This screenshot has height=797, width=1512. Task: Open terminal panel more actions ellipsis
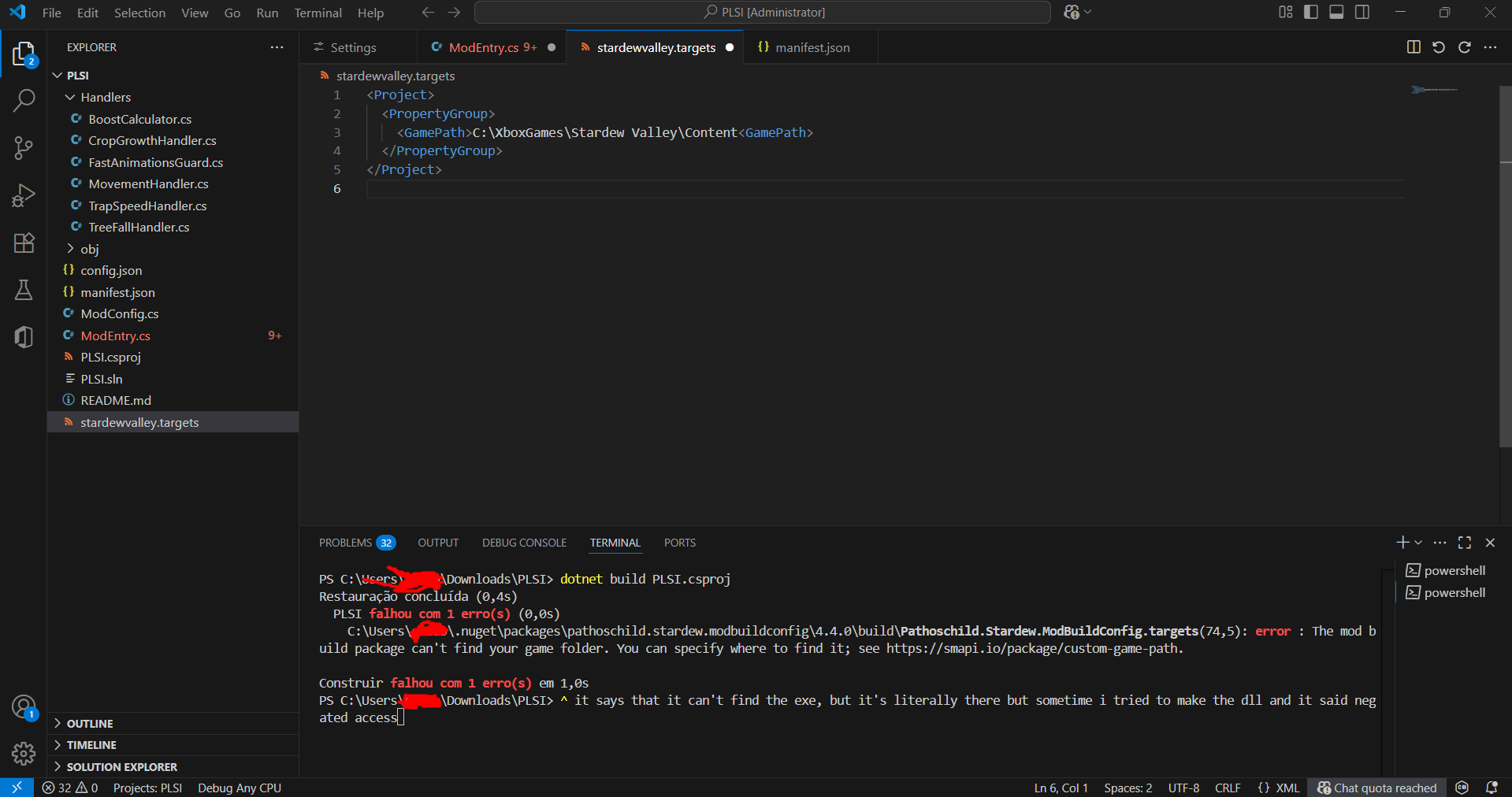[x=1440, y=543]
